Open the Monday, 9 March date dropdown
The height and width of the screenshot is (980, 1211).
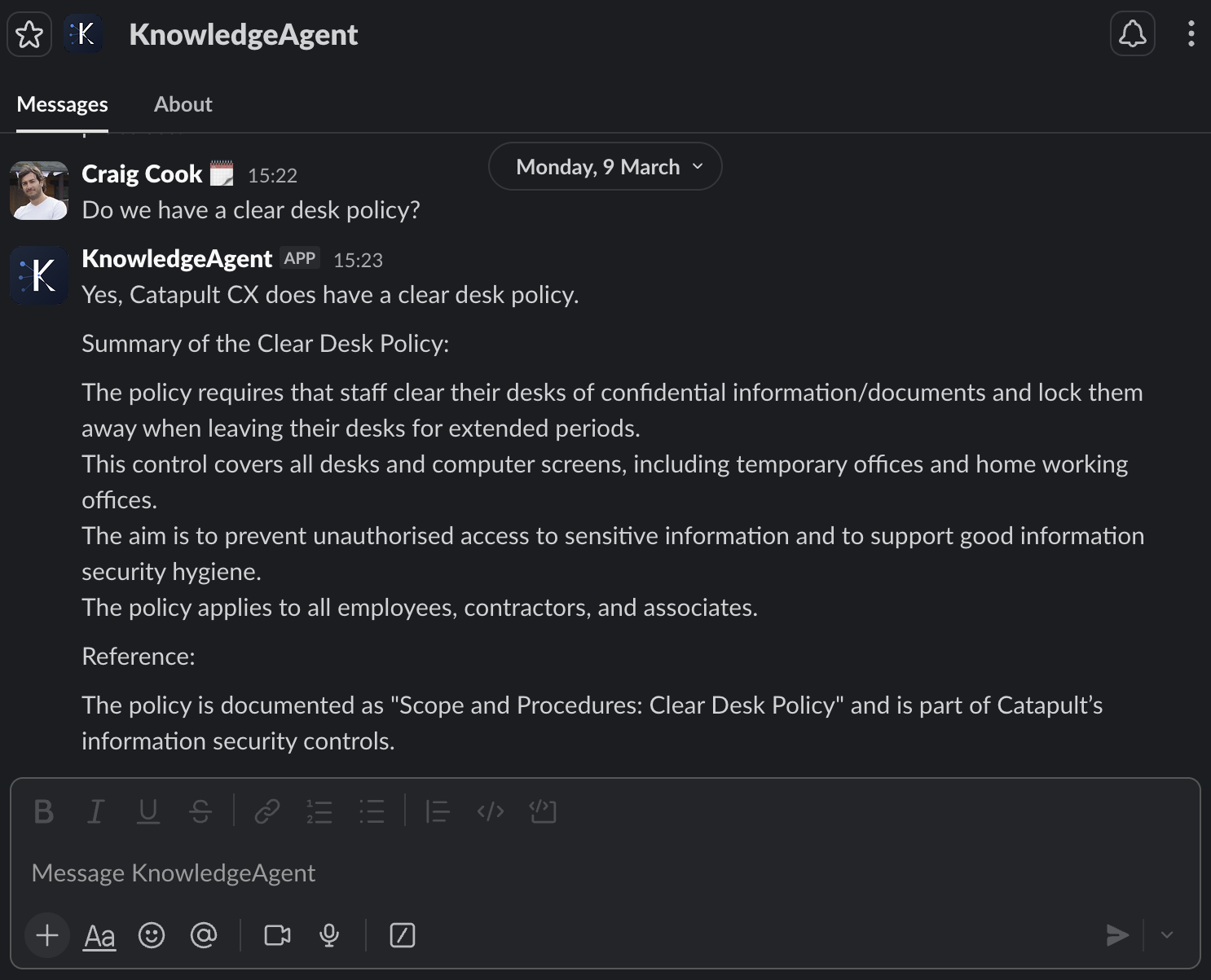pos(604,166)
